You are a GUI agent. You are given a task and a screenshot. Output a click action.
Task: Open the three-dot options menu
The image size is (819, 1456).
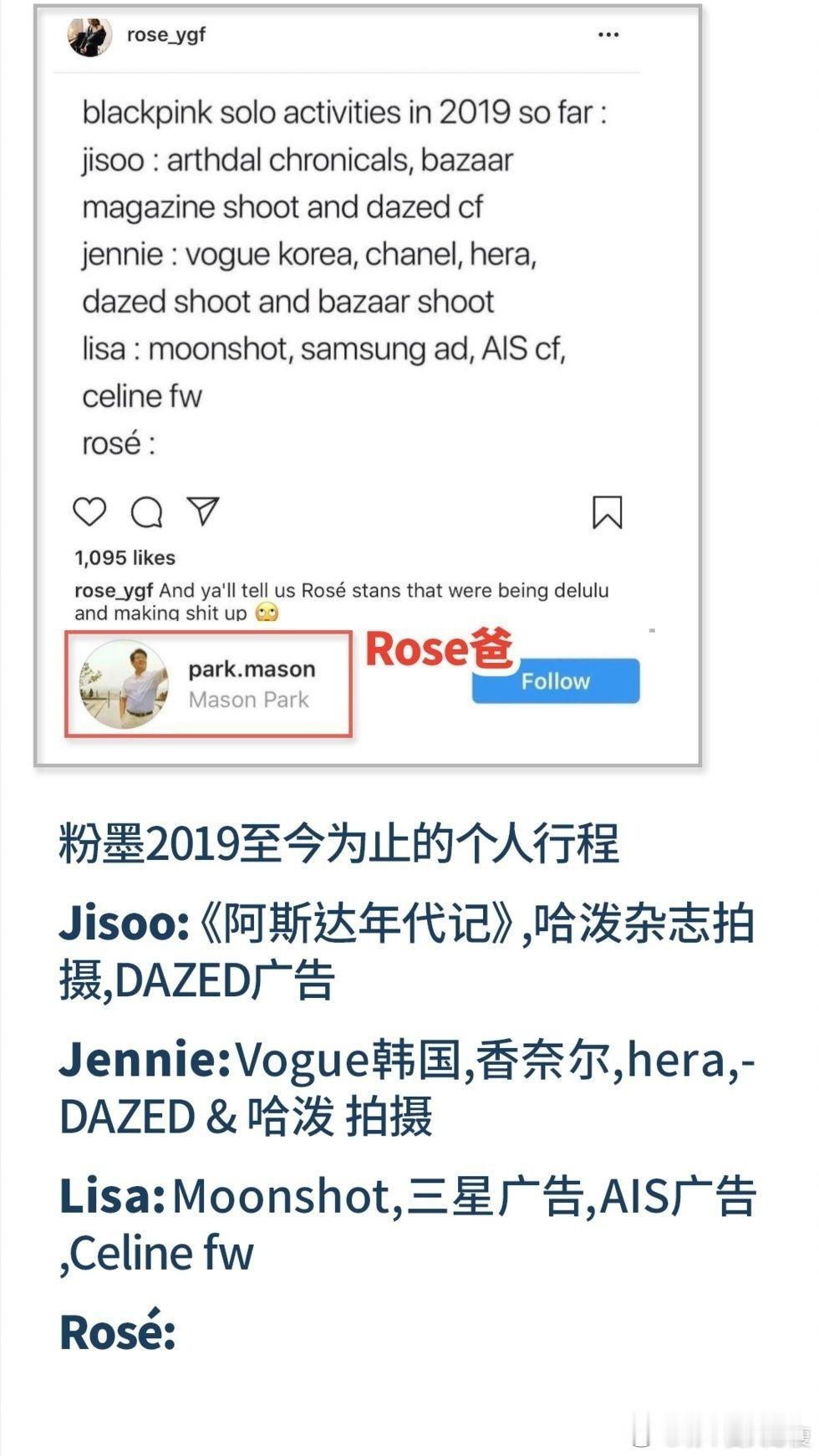point(608,34)
